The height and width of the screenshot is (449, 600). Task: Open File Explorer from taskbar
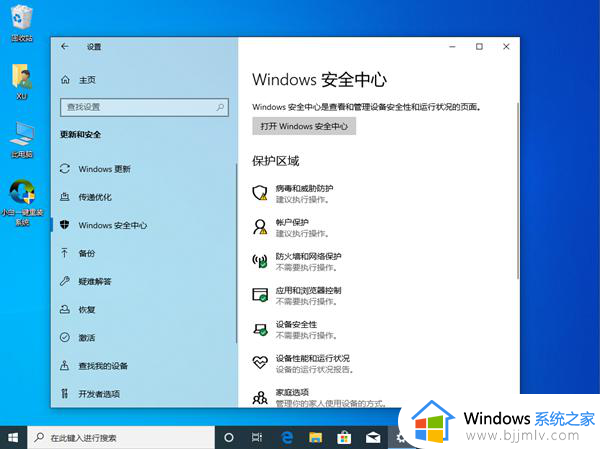(x=315, y=438)
